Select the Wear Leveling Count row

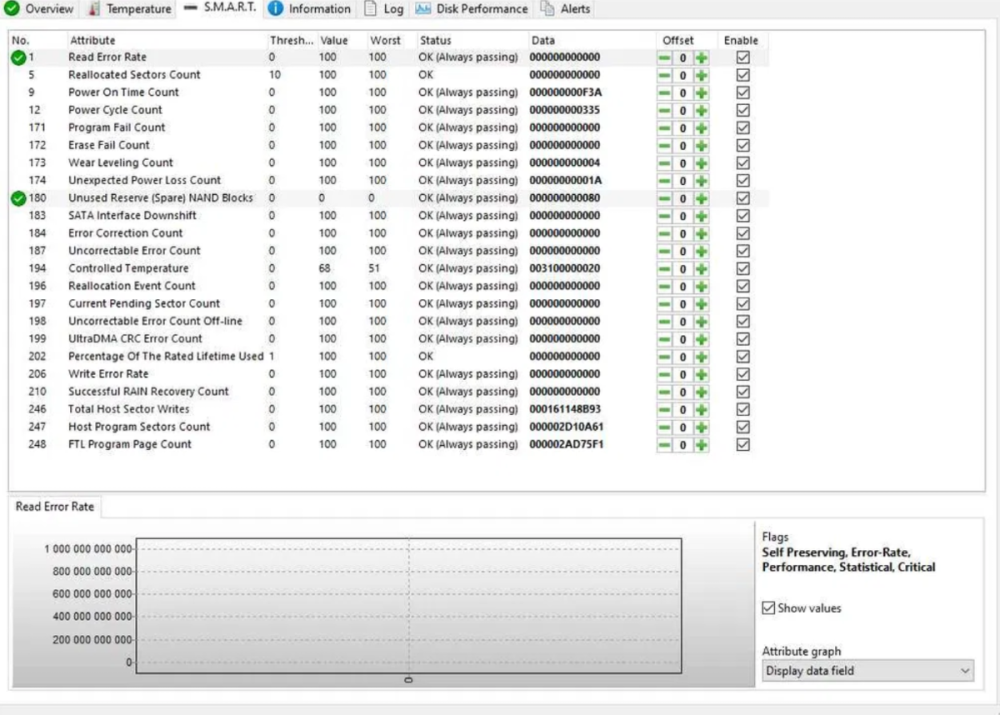[120, 163]
